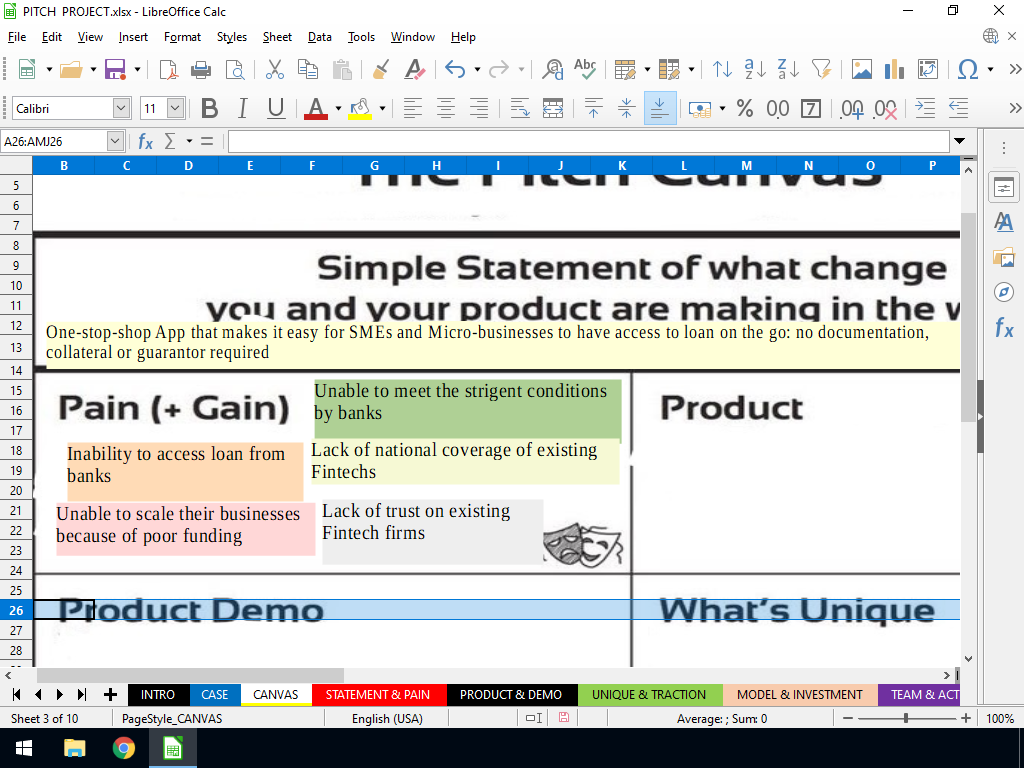The image size is (1024, 768).
Task: Click the add new sheet plus button
Action: click(x=110, y=695)
